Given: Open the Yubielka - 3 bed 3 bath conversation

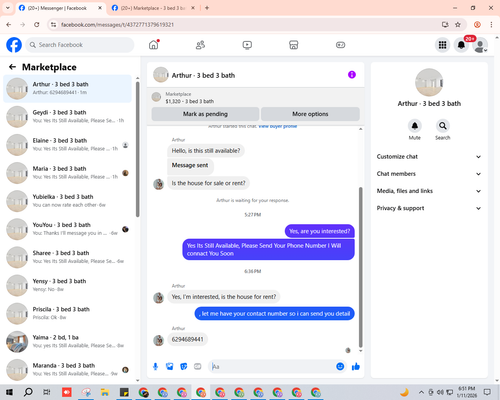Looking at the screenshot, I should tap(67, 201).
